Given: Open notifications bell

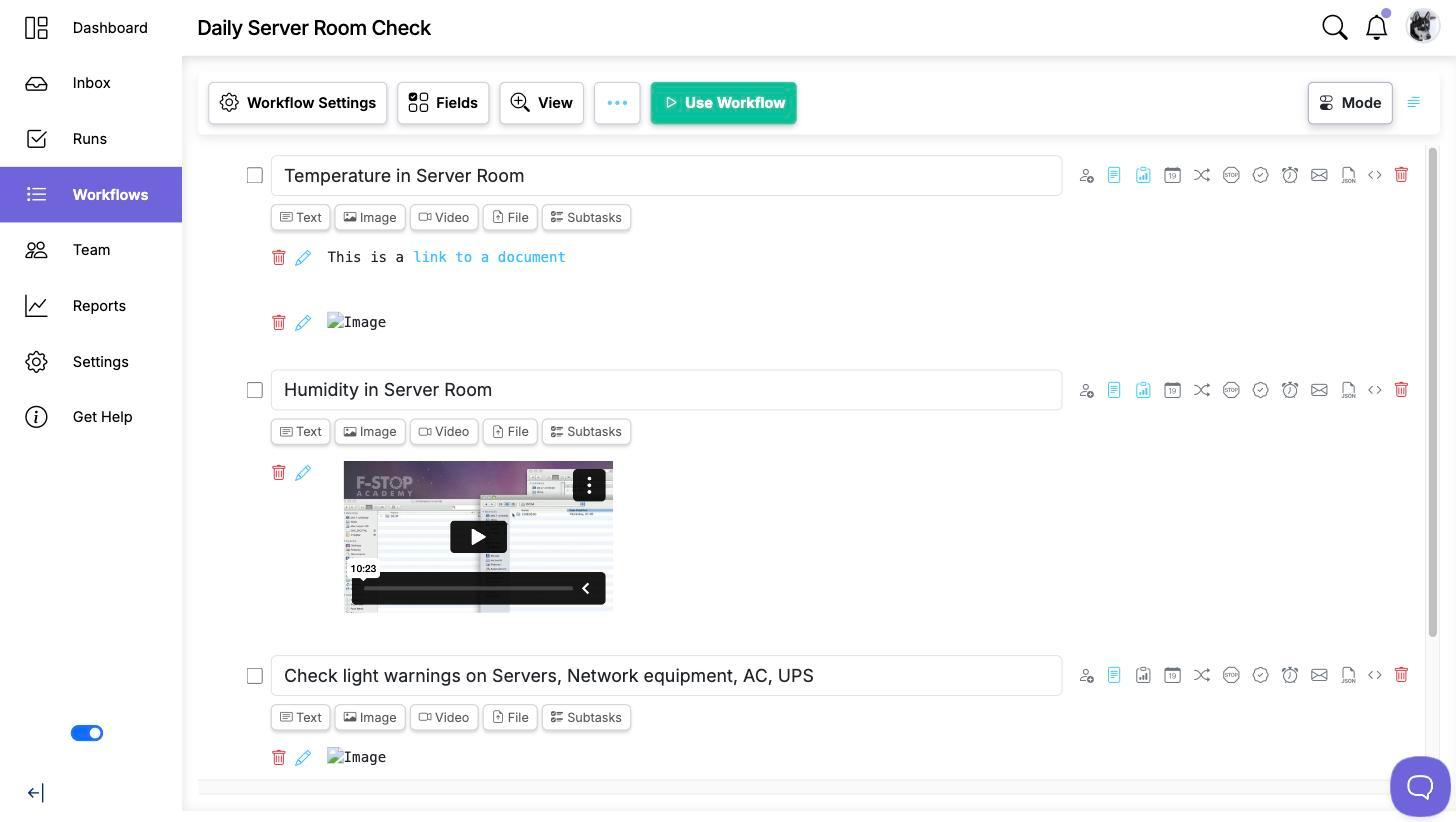Looking at the screenshot, I should (x=1377, y=27).
